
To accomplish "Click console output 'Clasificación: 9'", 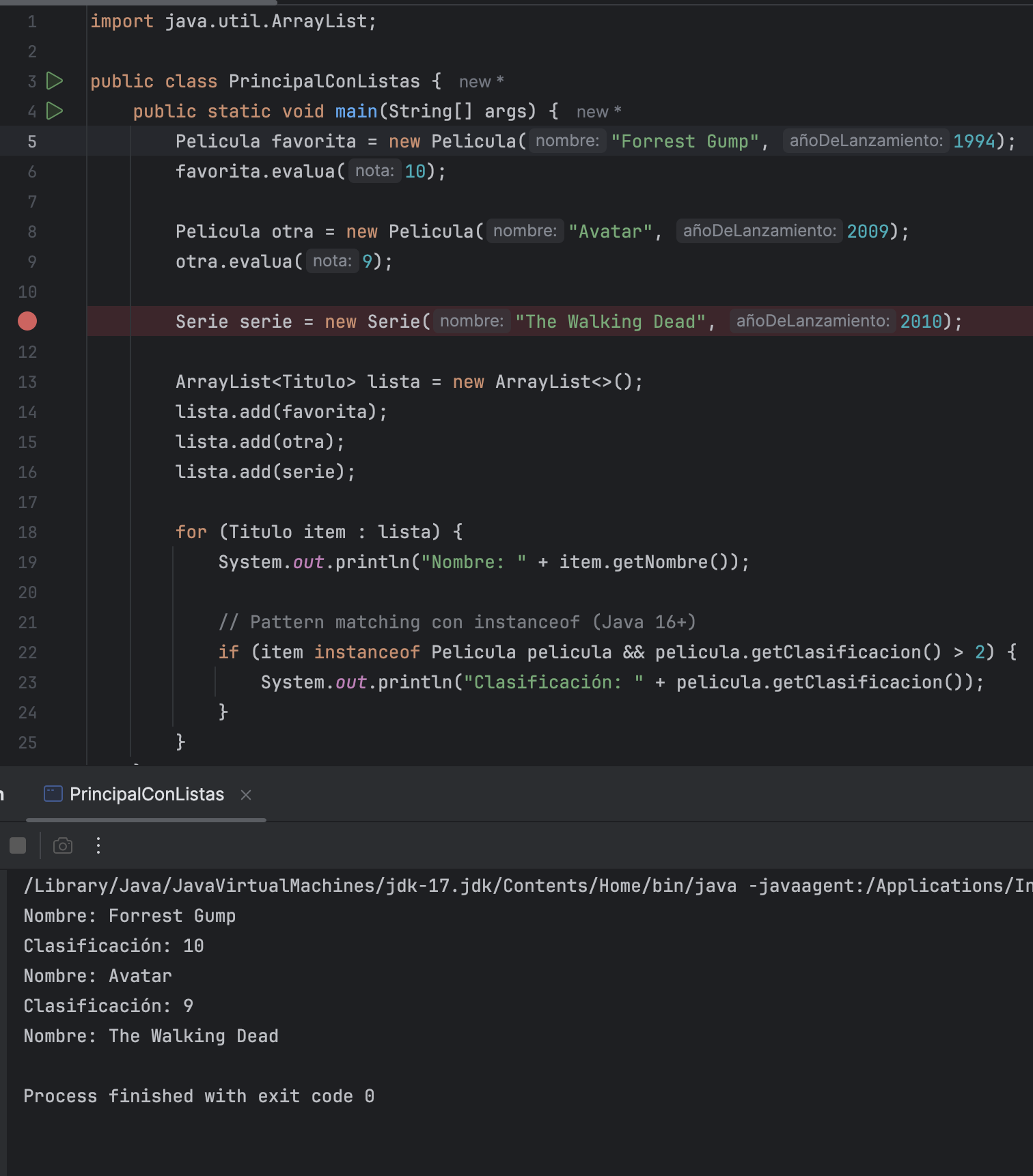I will 109,1006.
